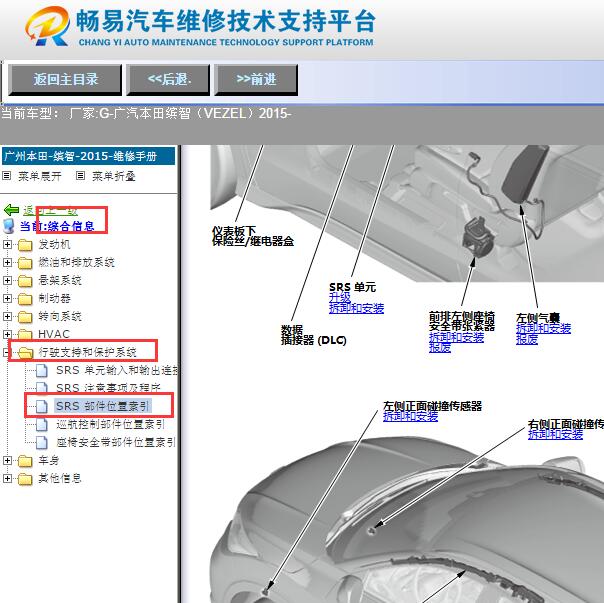Go back with the <<后退 button
604x603 pixels.
point(168,79)
